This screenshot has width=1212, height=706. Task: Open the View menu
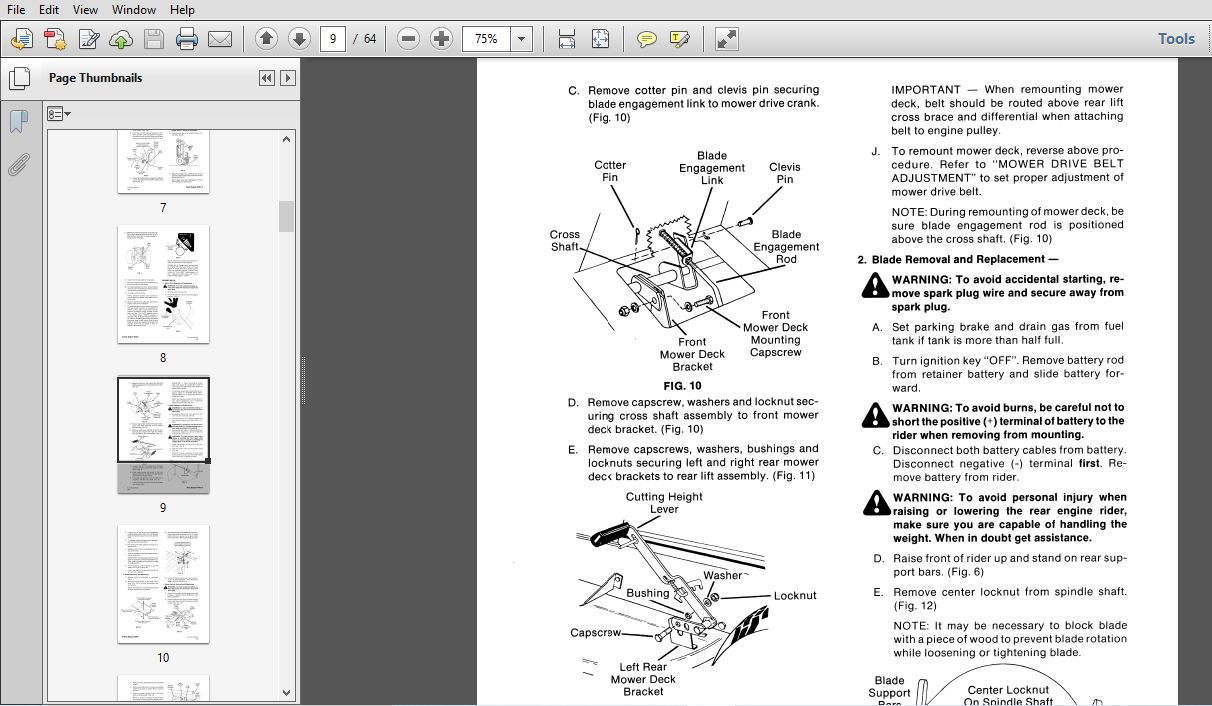(85, 9)
